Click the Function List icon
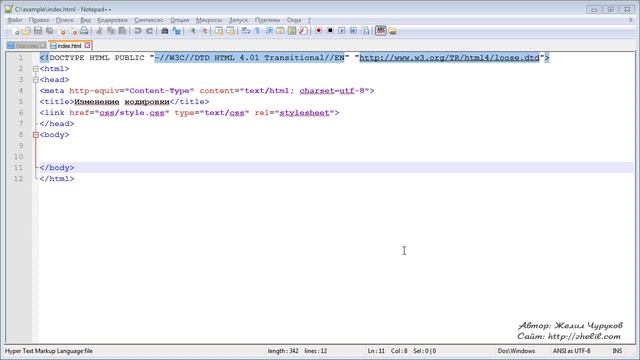The width and height of the screenshot is (640, 360). point(303,31)
